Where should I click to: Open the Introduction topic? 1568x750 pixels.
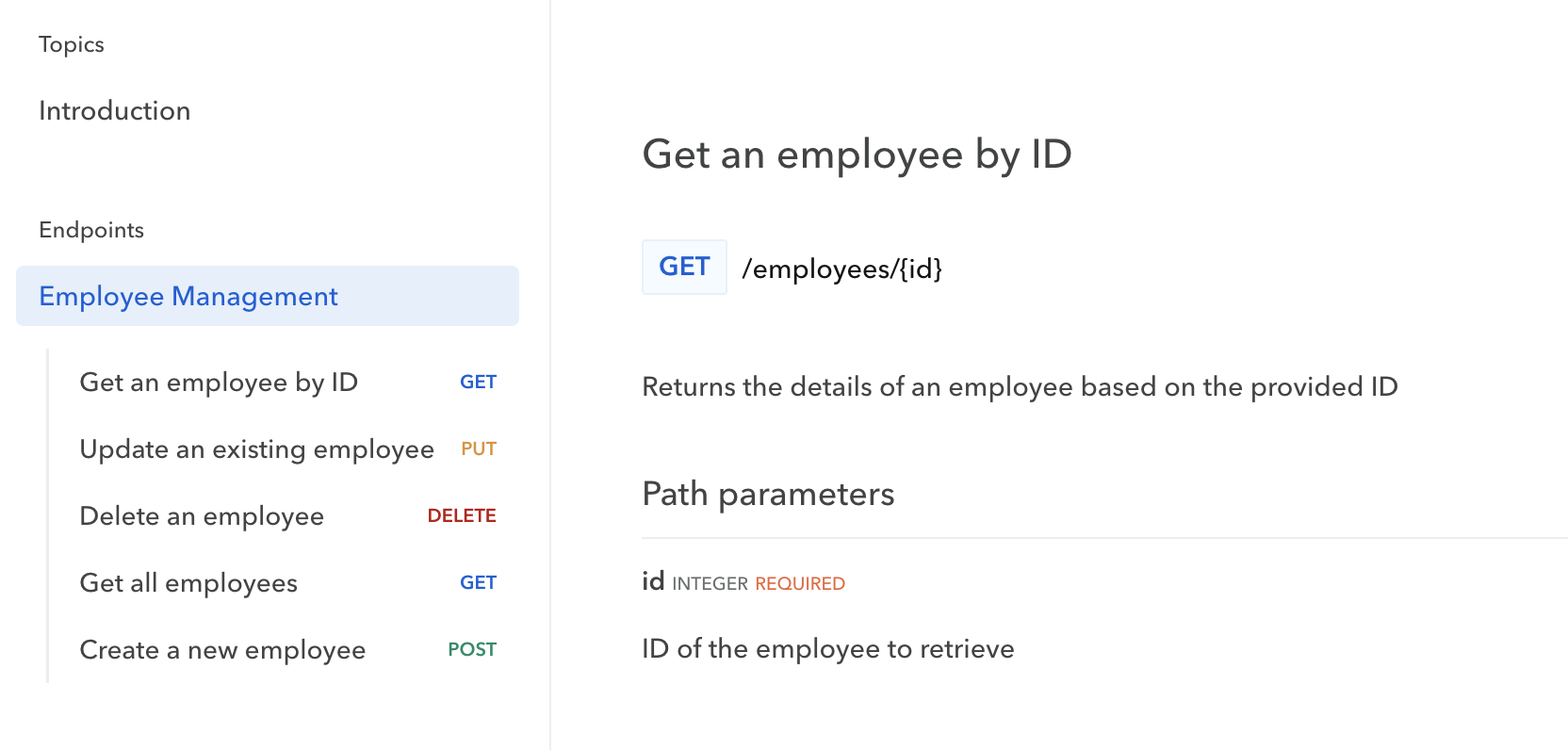click(114, 111)
